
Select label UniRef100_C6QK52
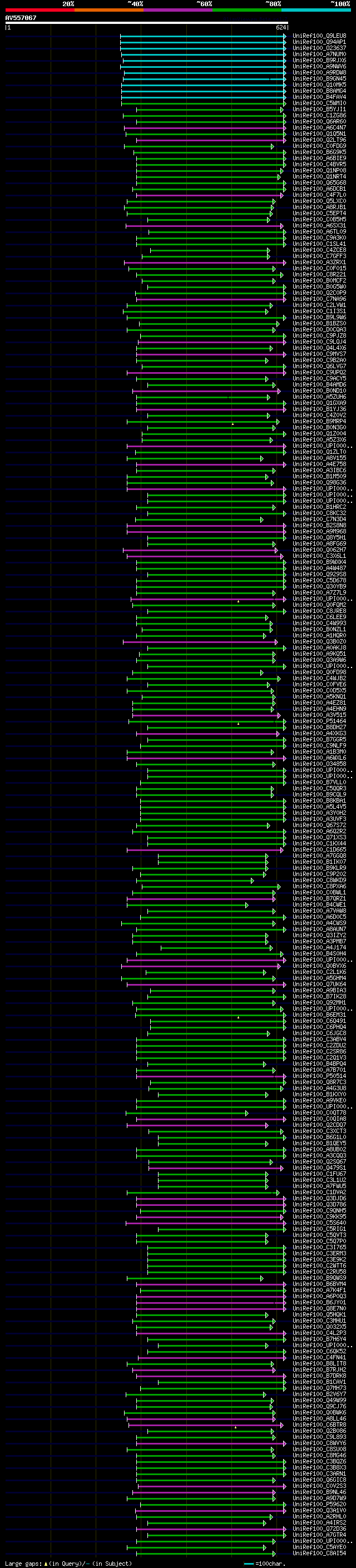[x=319, y=1351]
